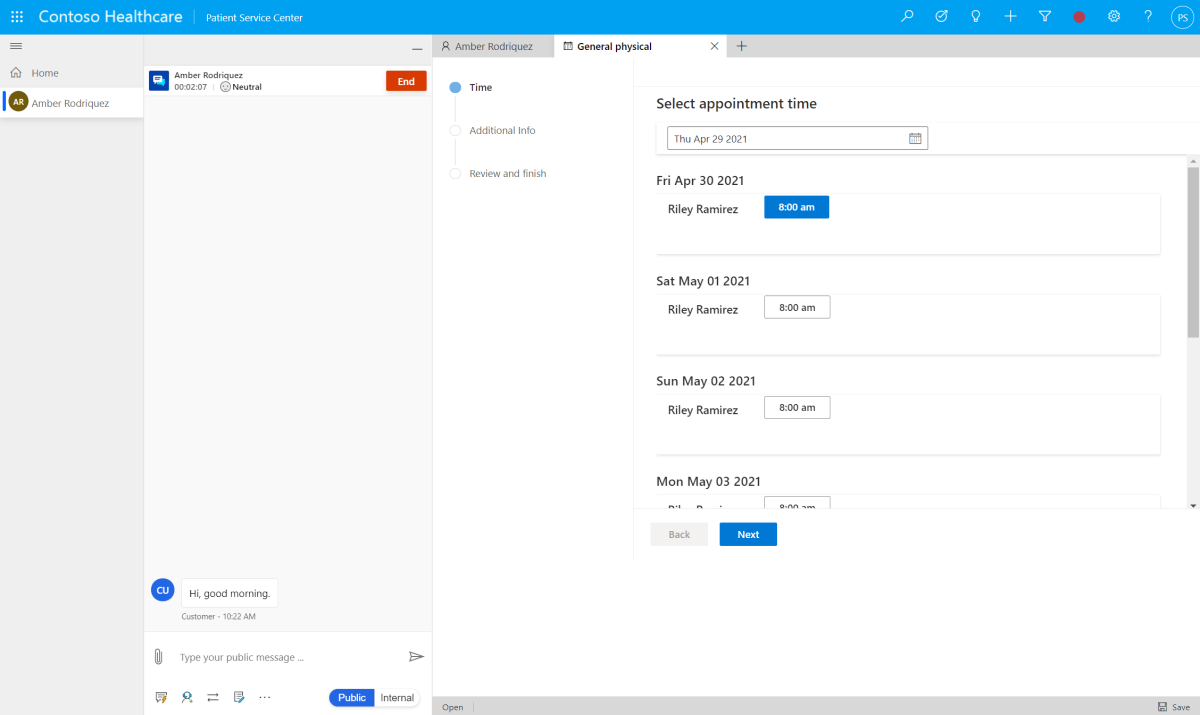Screen dimensions: 1200x715
Task: Click the customer message Hi, good morning
Action: [230, 593]
